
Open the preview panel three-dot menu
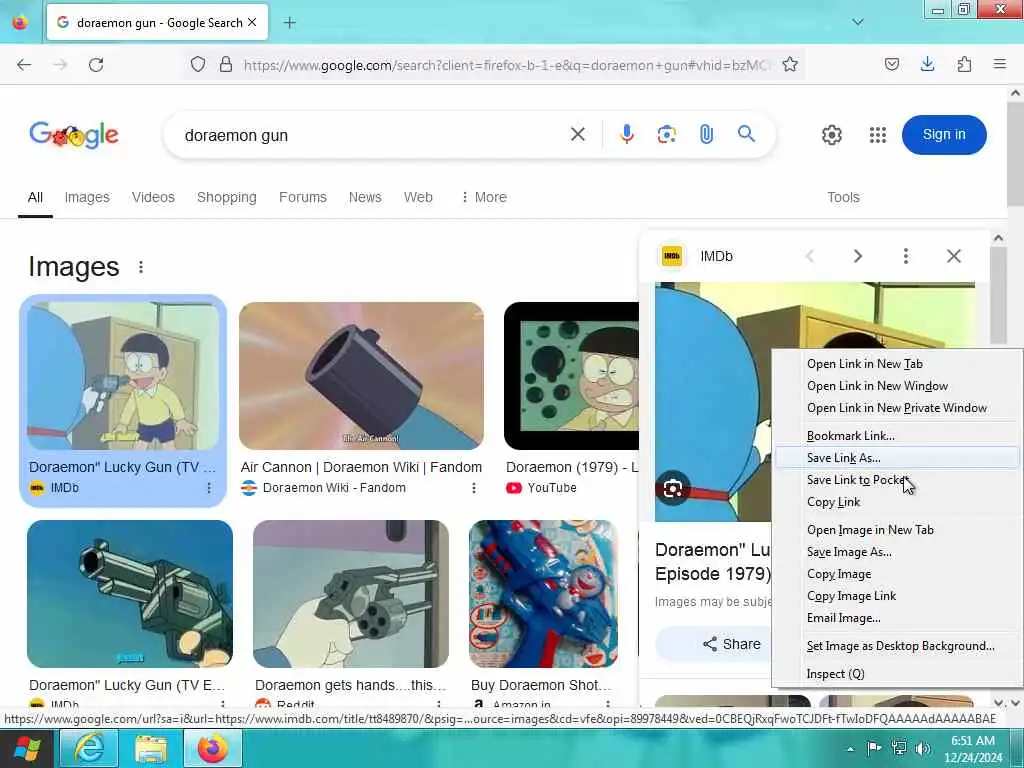pyautogui.click(x=905, y=256)
